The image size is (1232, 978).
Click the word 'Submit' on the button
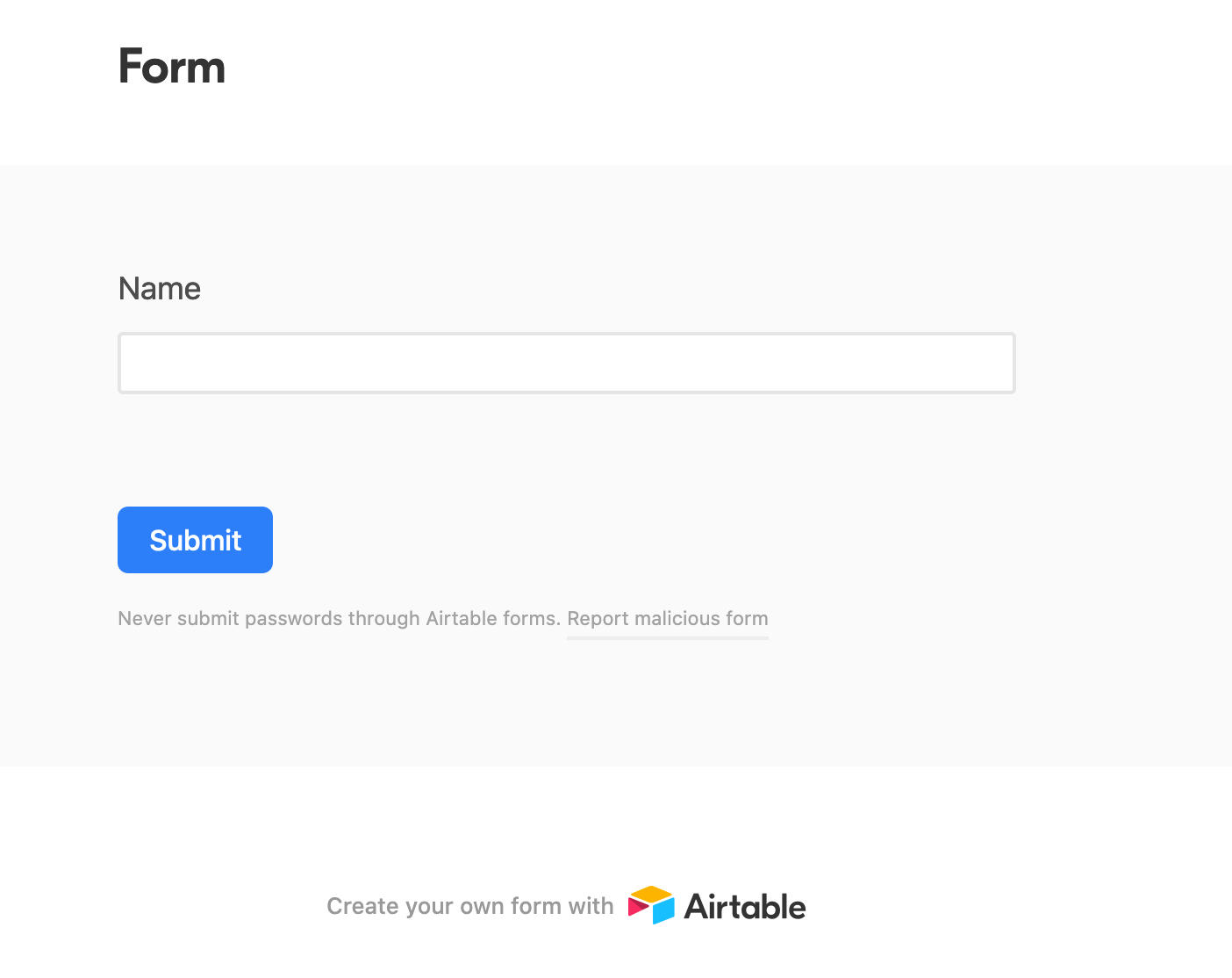pos(195,541)
